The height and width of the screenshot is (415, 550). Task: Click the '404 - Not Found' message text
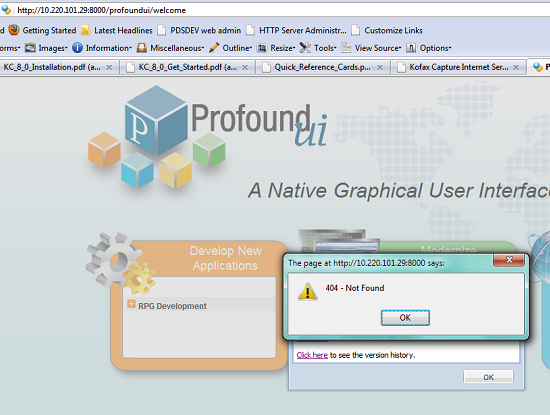[355, 288]
